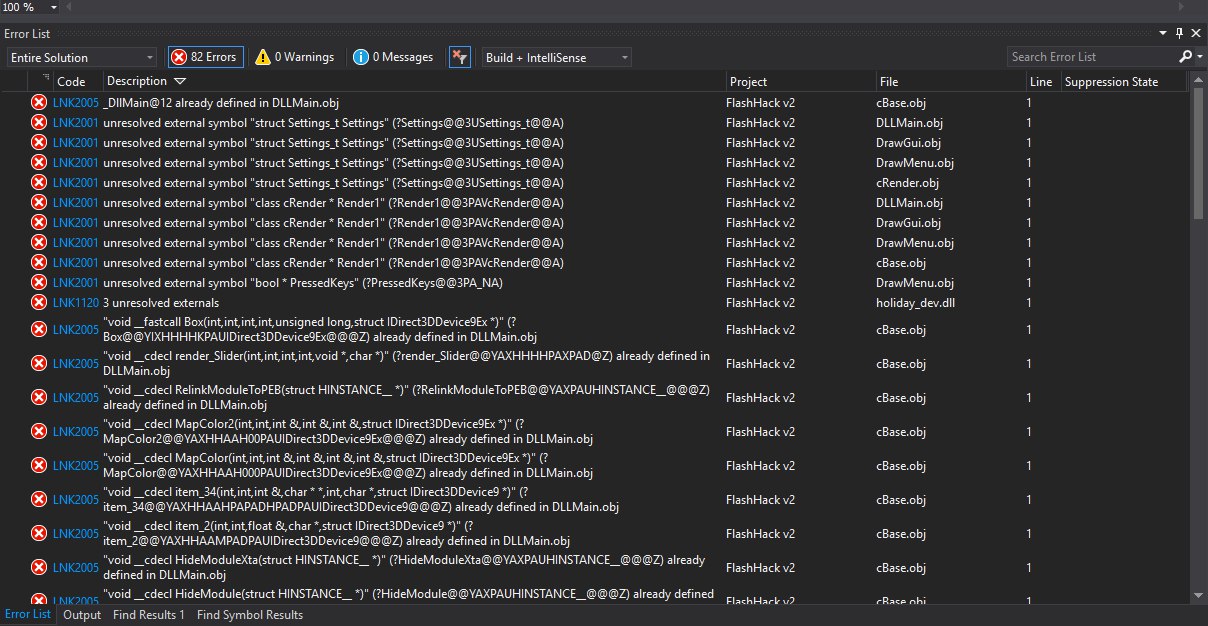Viewport: 1208px width, 626px height.
Task: Click error icon for Settings symbol in cRender.obj
Action: click(39, 182)
